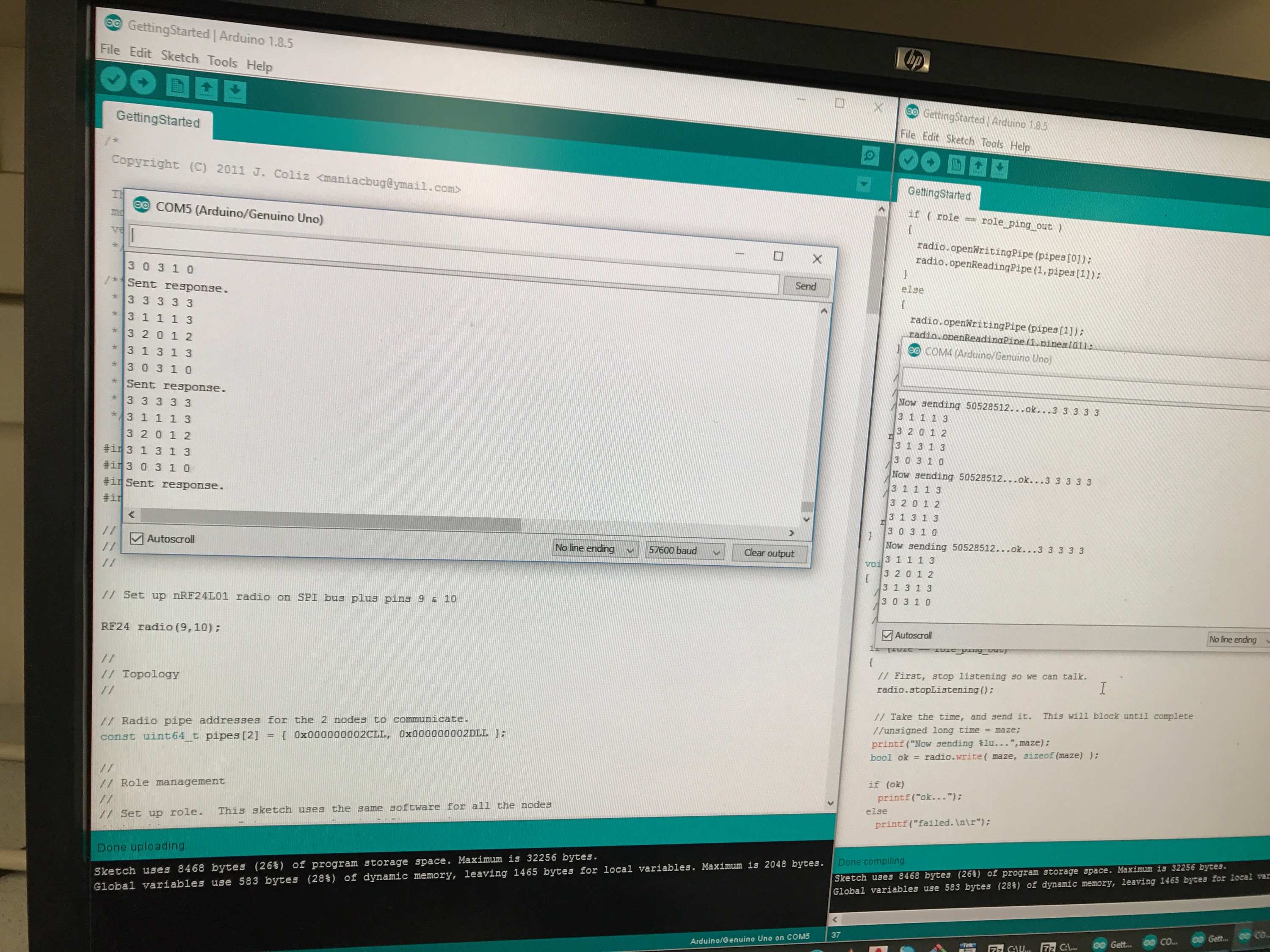Click 'Clear output' button

768,553
